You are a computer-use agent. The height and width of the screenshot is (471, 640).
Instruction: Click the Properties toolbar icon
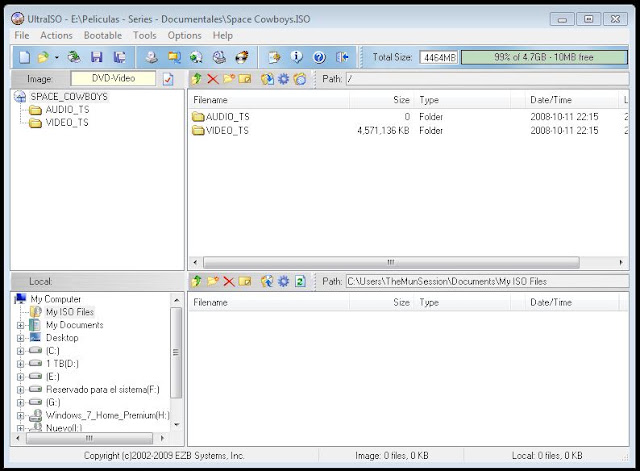[274, 57]
